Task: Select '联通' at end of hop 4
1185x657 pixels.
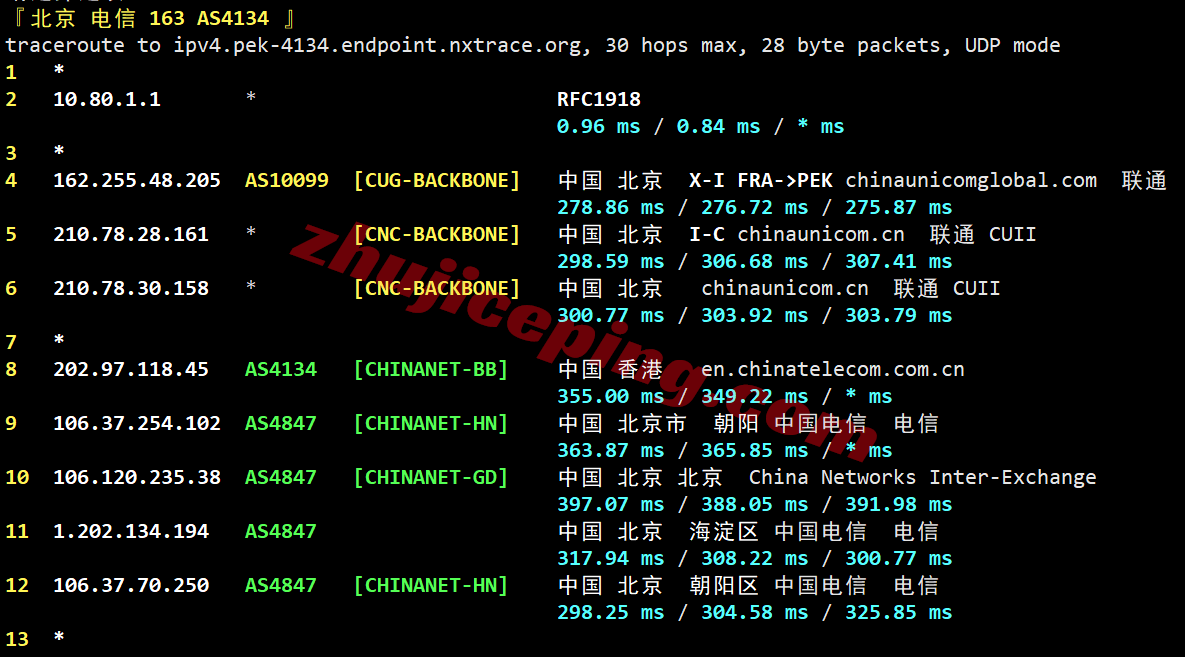Action: [x=1143, y=181]
